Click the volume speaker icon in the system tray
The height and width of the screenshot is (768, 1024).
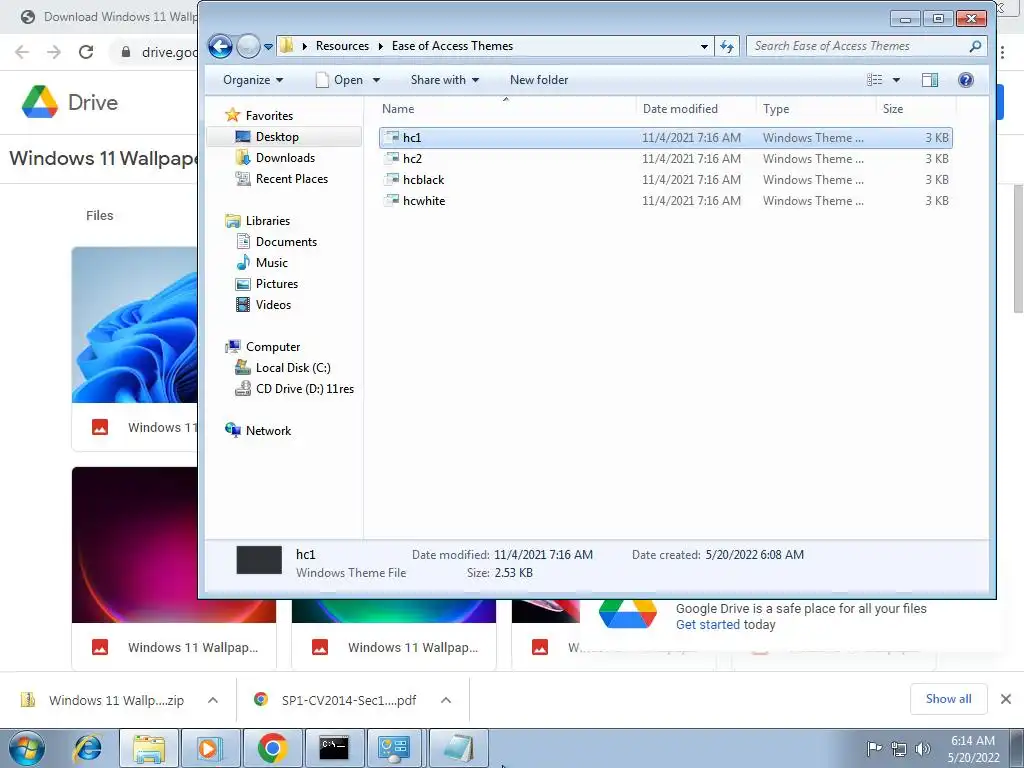coord(923,749)
